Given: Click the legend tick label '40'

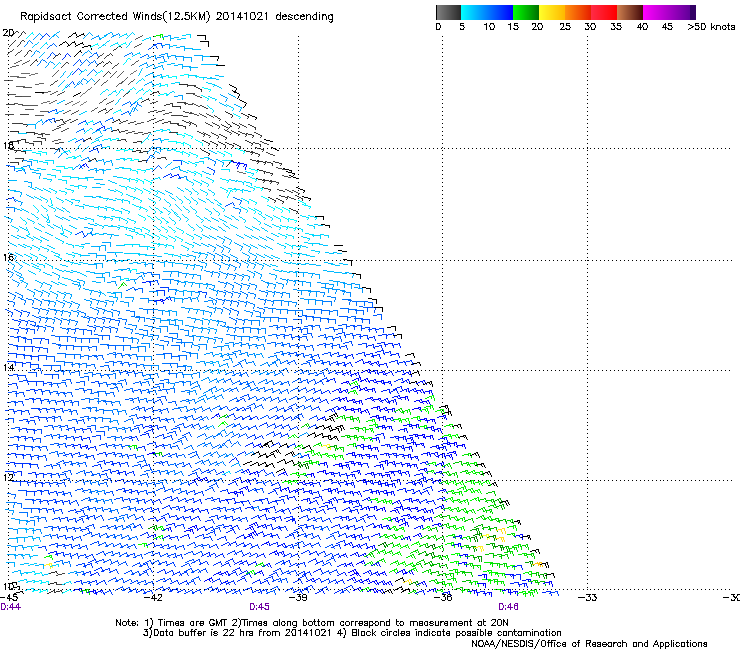Looking at the screenshot, I should click(642, 27).
